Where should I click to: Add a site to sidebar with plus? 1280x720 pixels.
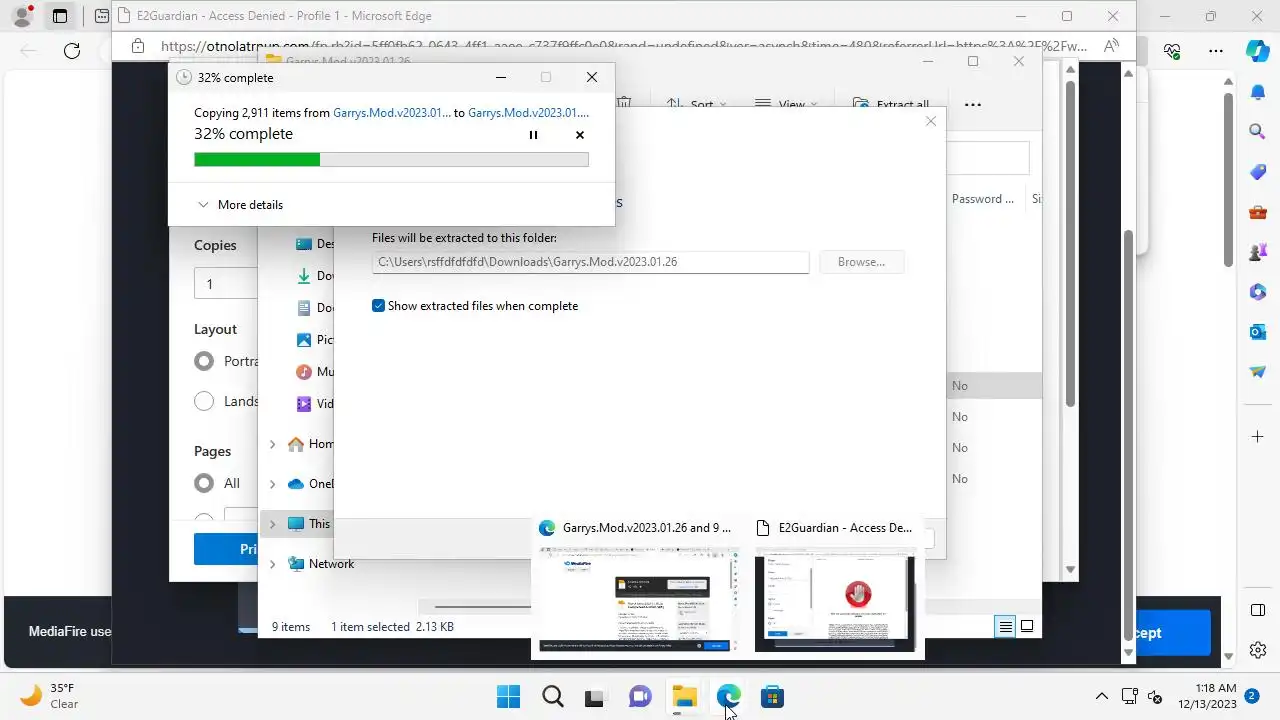[1258, 437]
